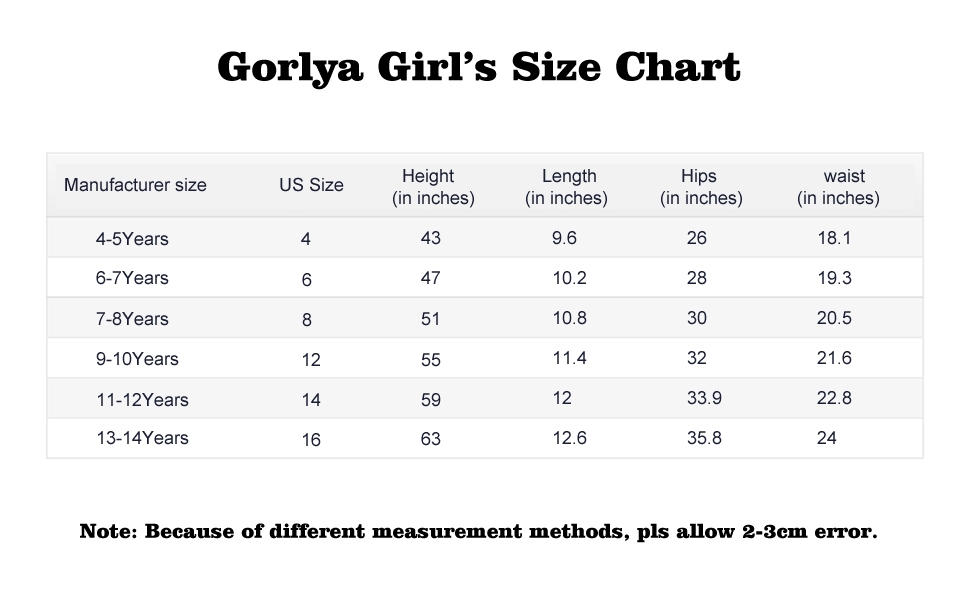This screenshot has height=600, width=970.
Task: Select the 4-5Years row label
Action: click(132, 239)
